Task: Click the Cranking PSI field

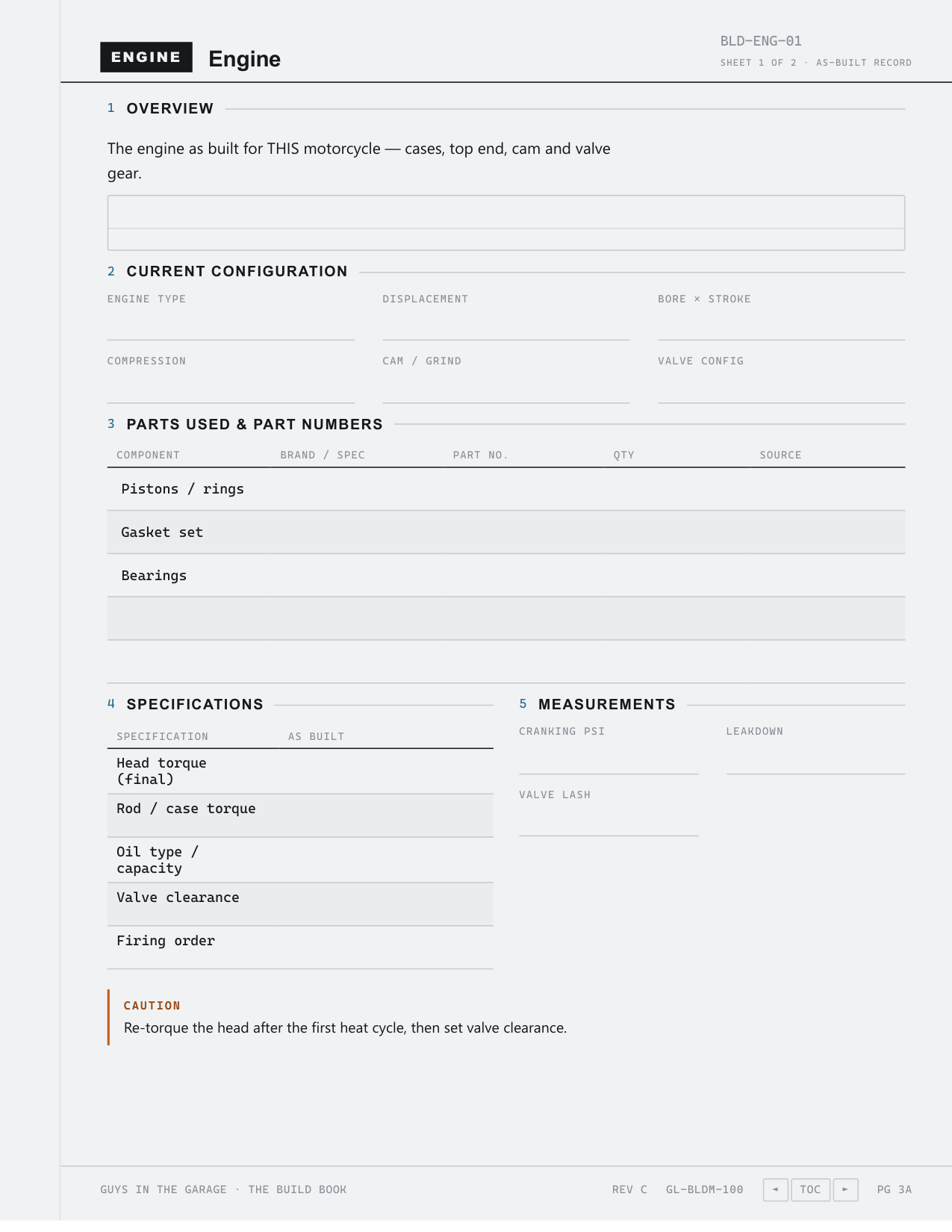Action: pyautogui.click(x=609, y=759)
